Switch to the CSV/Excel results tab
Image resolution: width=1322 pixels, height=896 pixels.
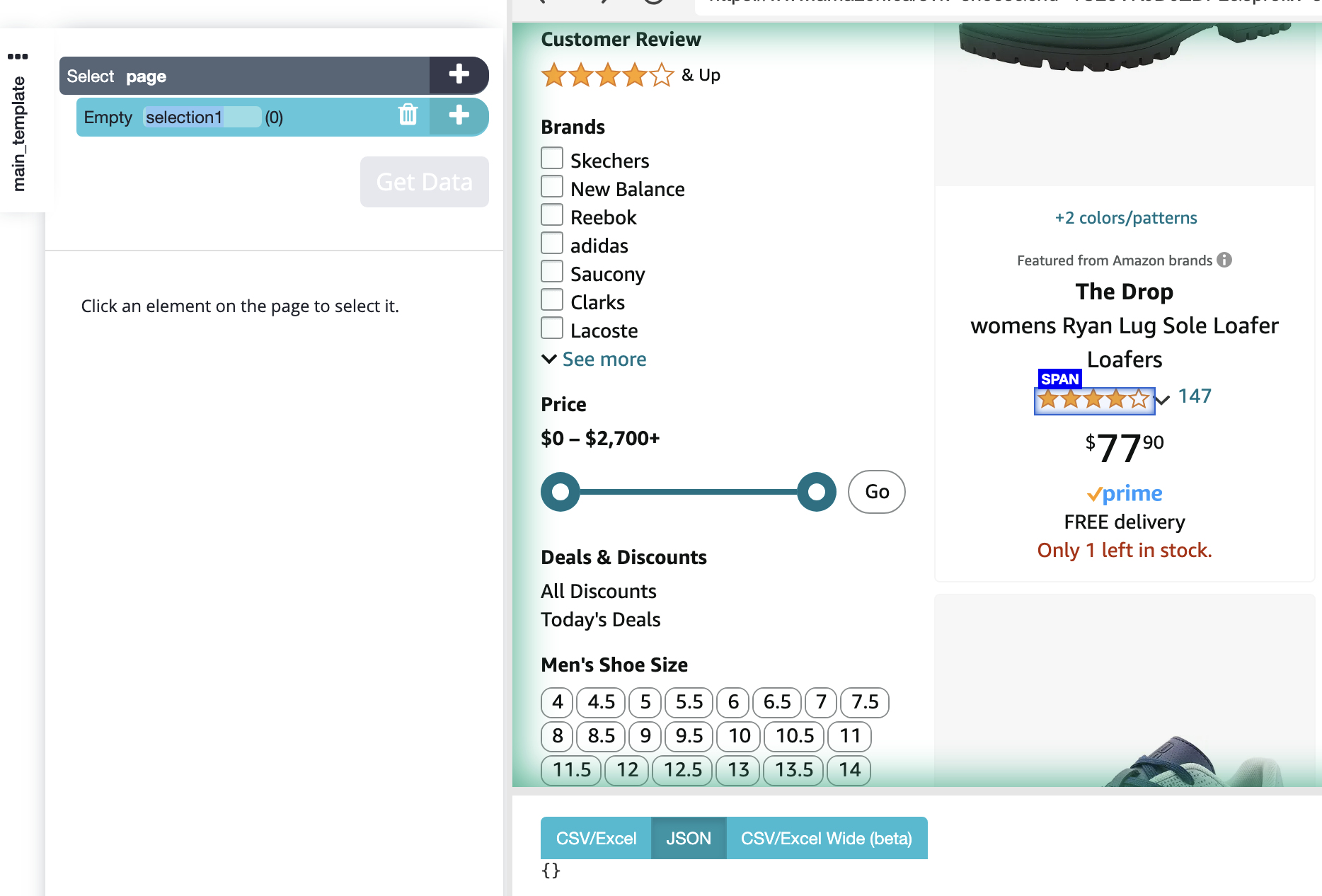click(x=596, y=838)
